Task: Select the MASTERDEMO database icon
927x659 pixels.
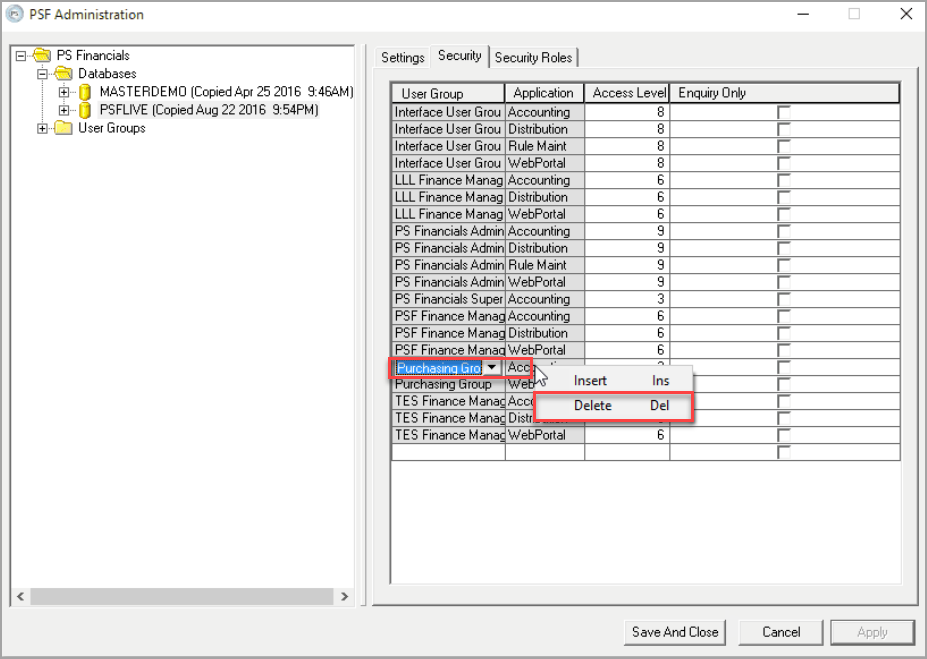Action: click(x=86, y=92)
